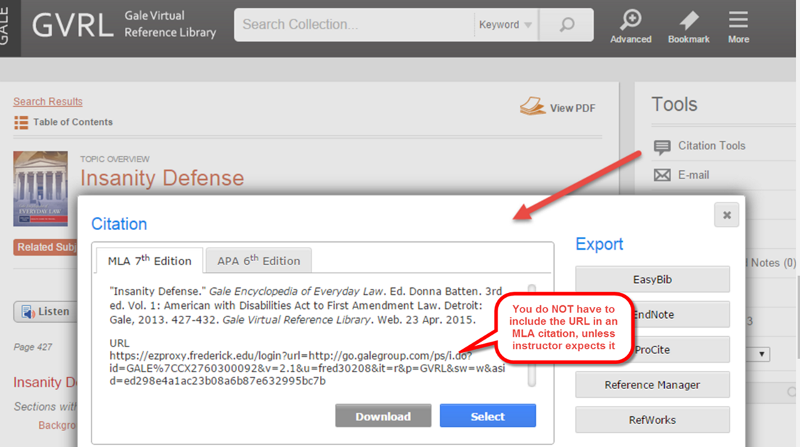Click the blue Select button
Viewport: 800px width, 447px height.
(488, 416)
